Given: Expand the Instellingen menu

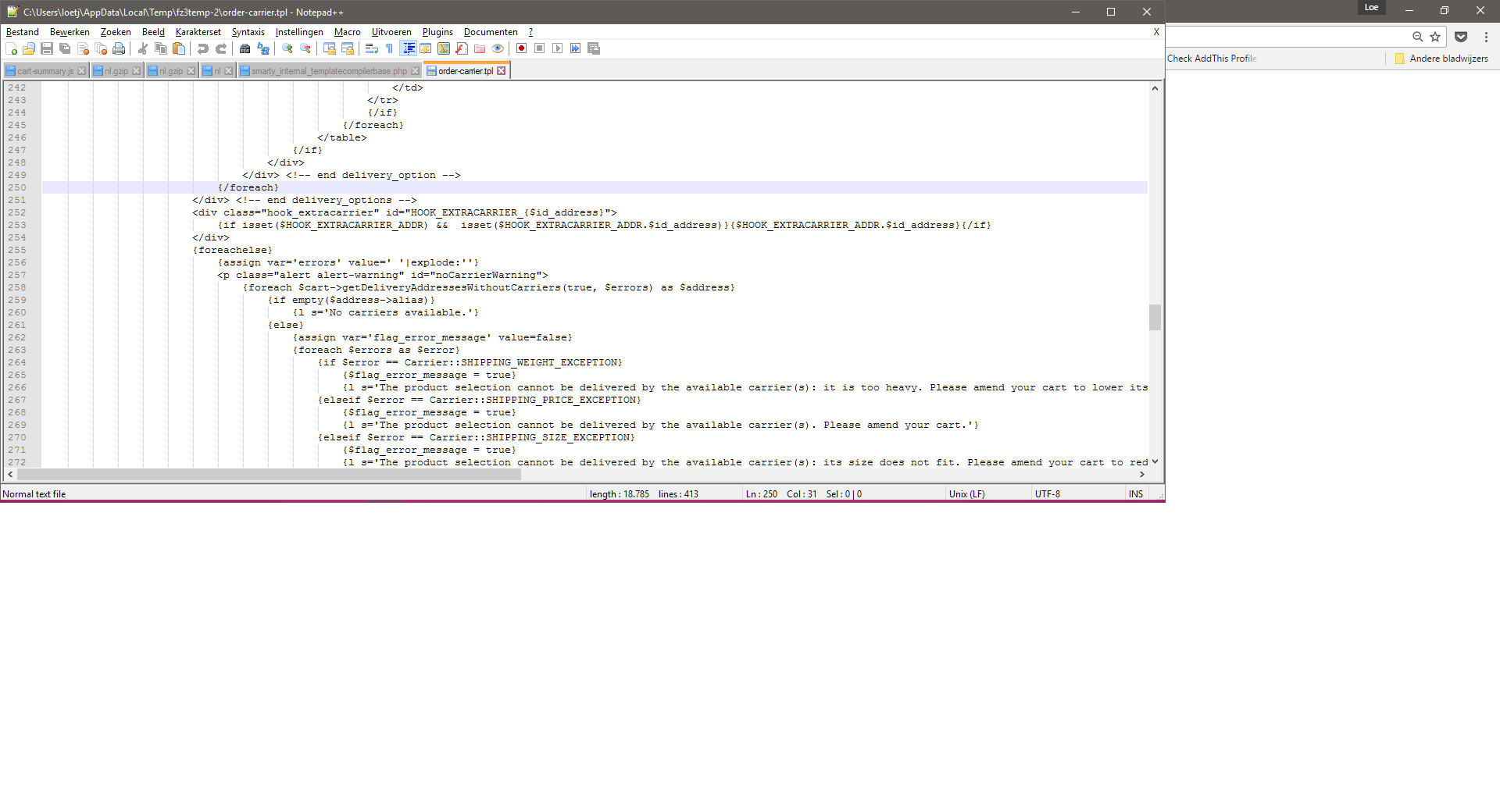Looking at the screenshot, I should coord(299,32).
